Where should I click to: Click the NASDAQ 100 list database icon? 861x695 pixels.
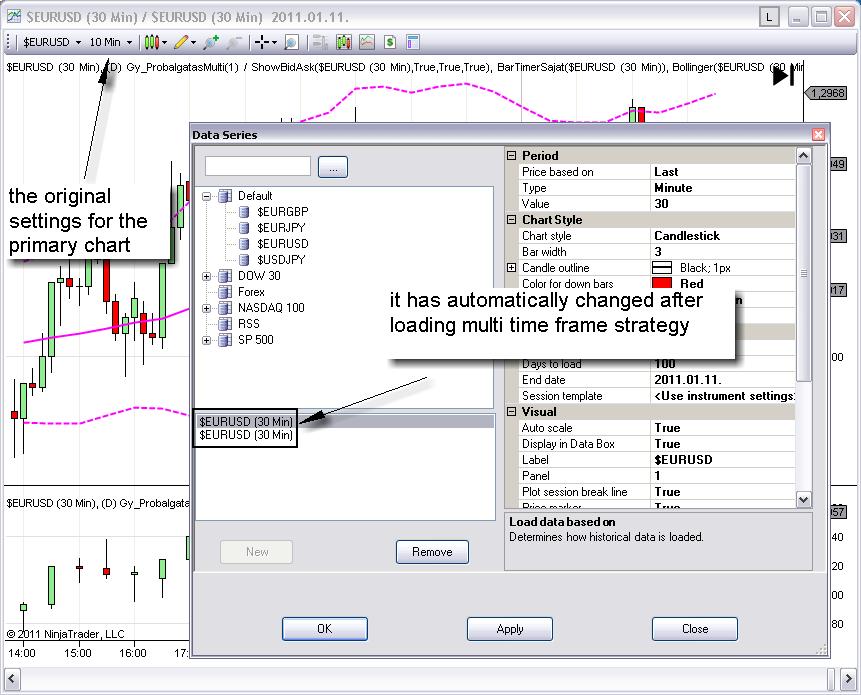click(225, 307)
